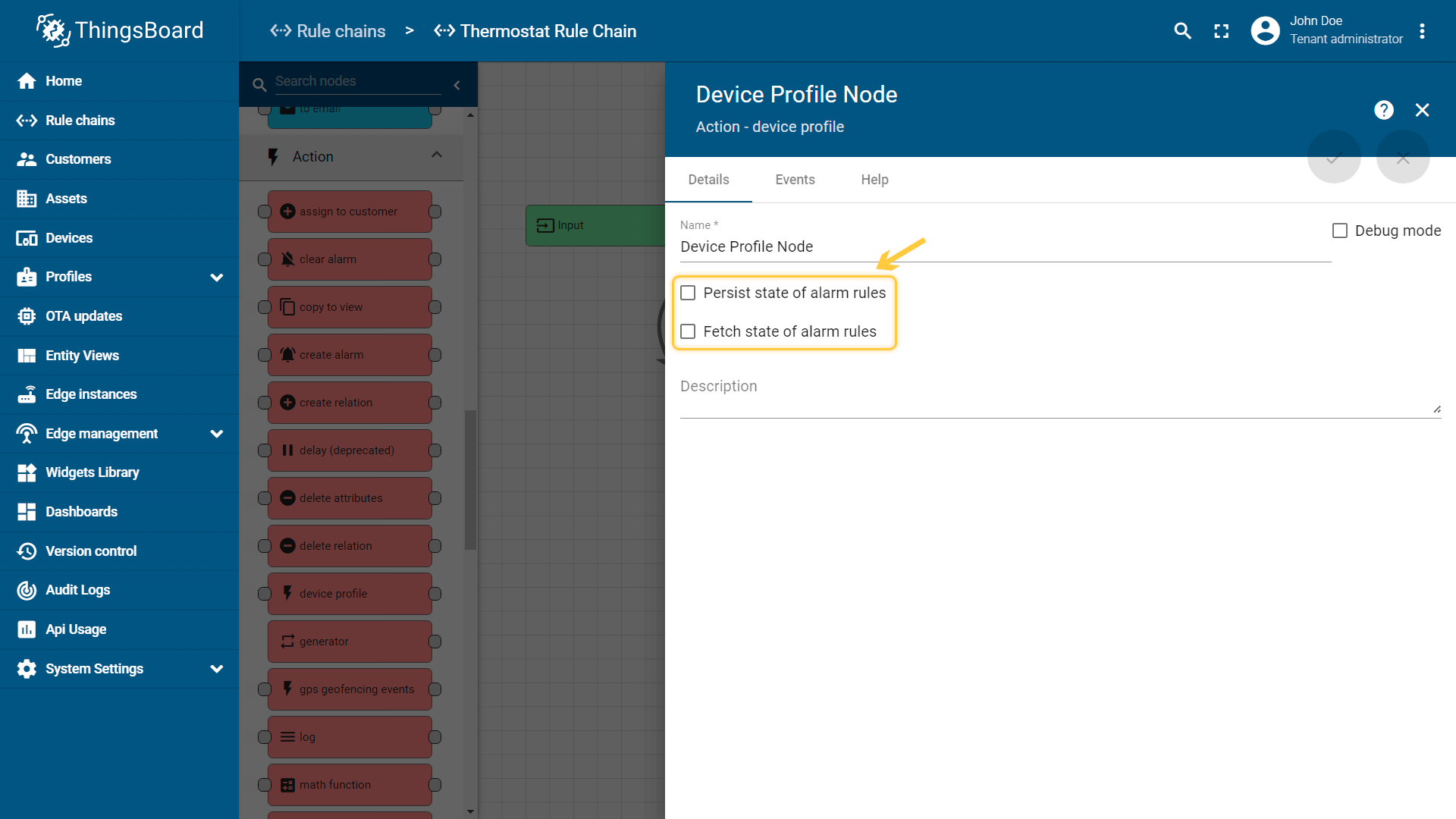Image resolution: width=1456 pixels, height=819 pixels.
Task: Edit the Name field of the node
Action: [1005, 246]
